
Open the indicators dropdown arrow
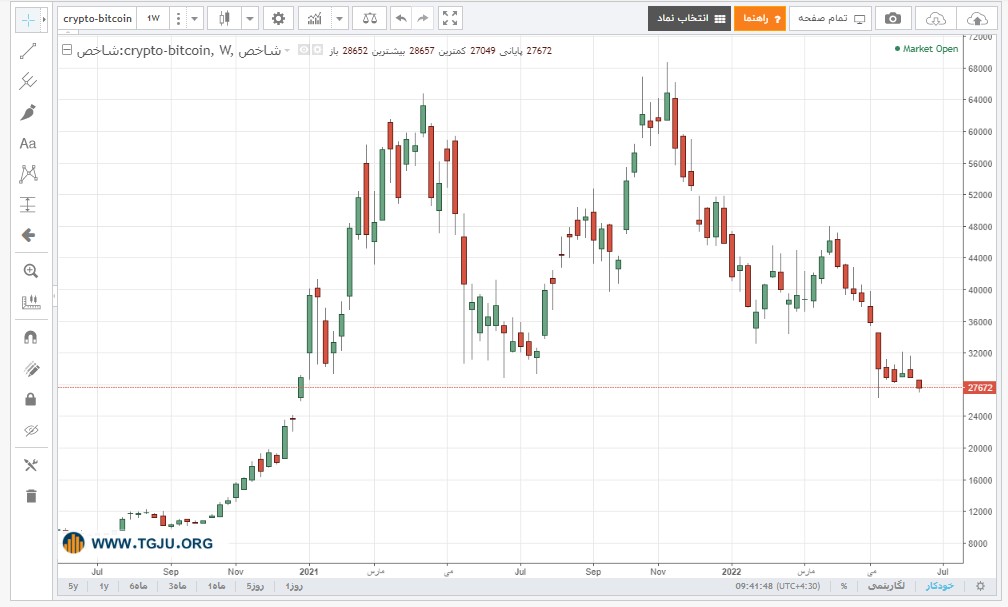pos(340,19)
